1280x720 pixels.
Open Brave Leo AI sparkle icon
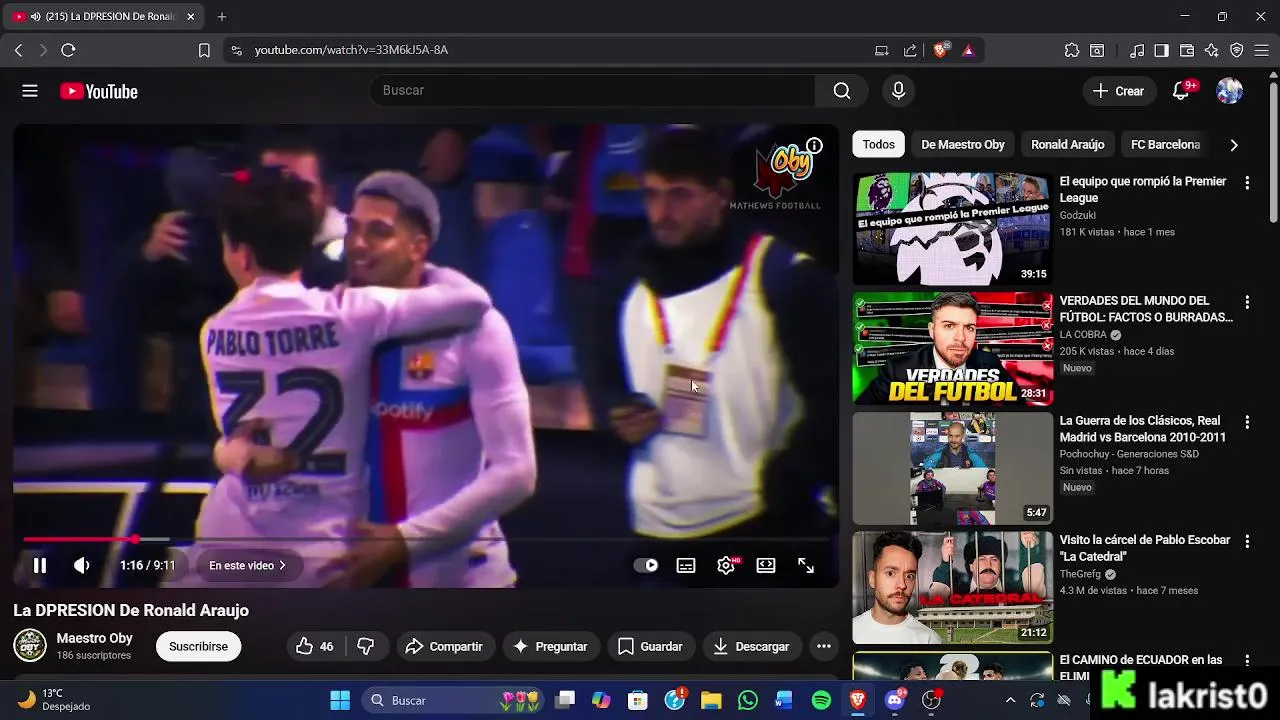click(1212, 50)
